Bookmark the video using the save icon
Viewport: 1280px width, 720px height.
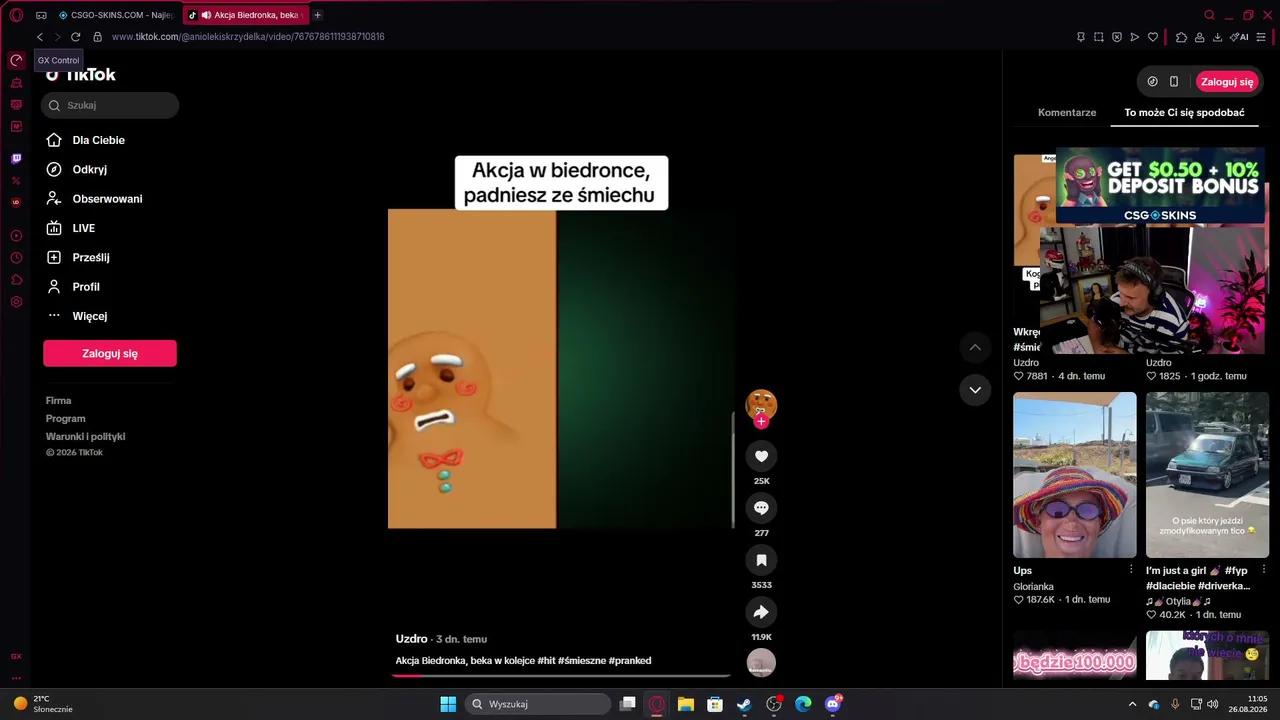pyautogui.click(x=761, y=560)
